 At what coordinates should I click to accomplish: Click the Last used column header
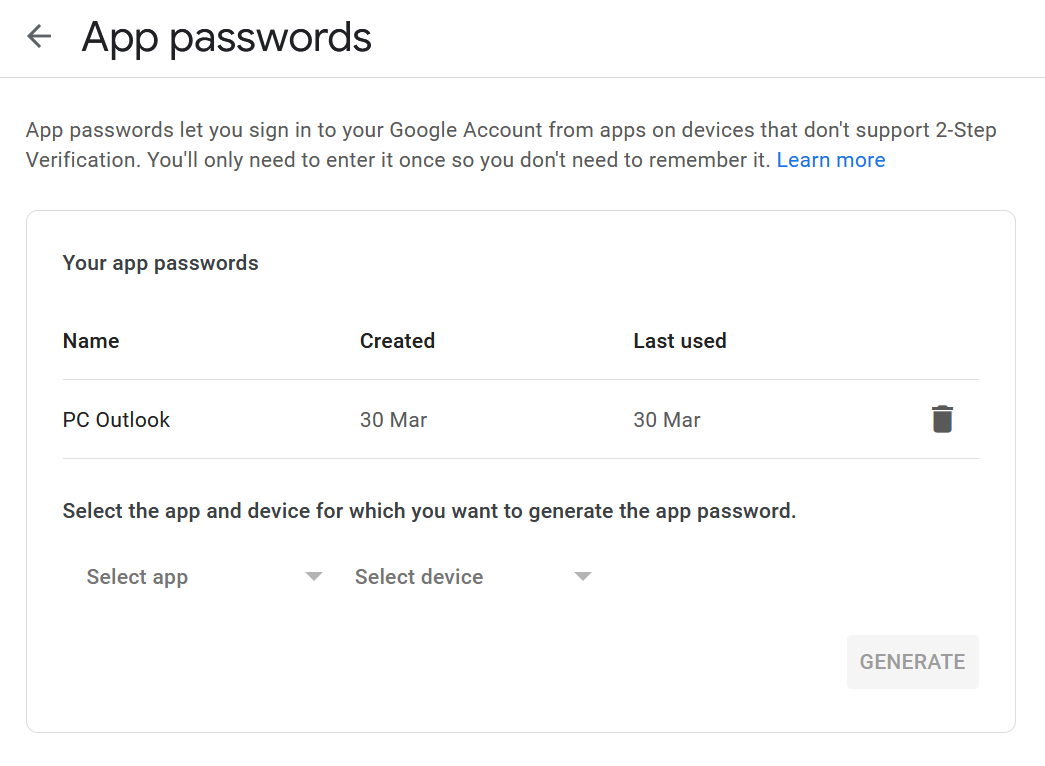pos(680,340)
